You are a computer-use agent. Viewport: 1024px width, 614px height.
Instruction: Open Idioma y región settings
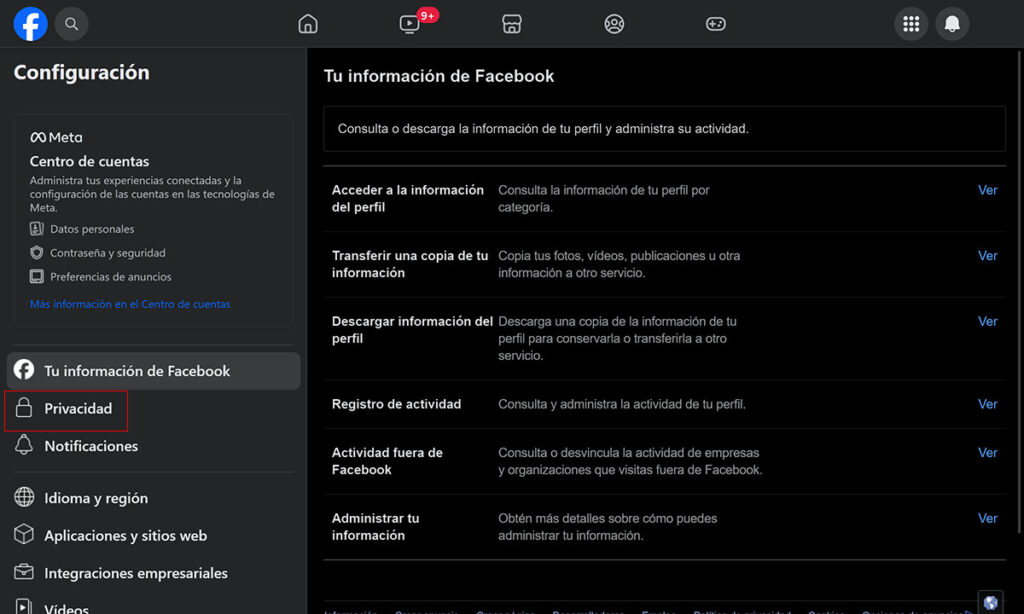[x=153, y=498]
